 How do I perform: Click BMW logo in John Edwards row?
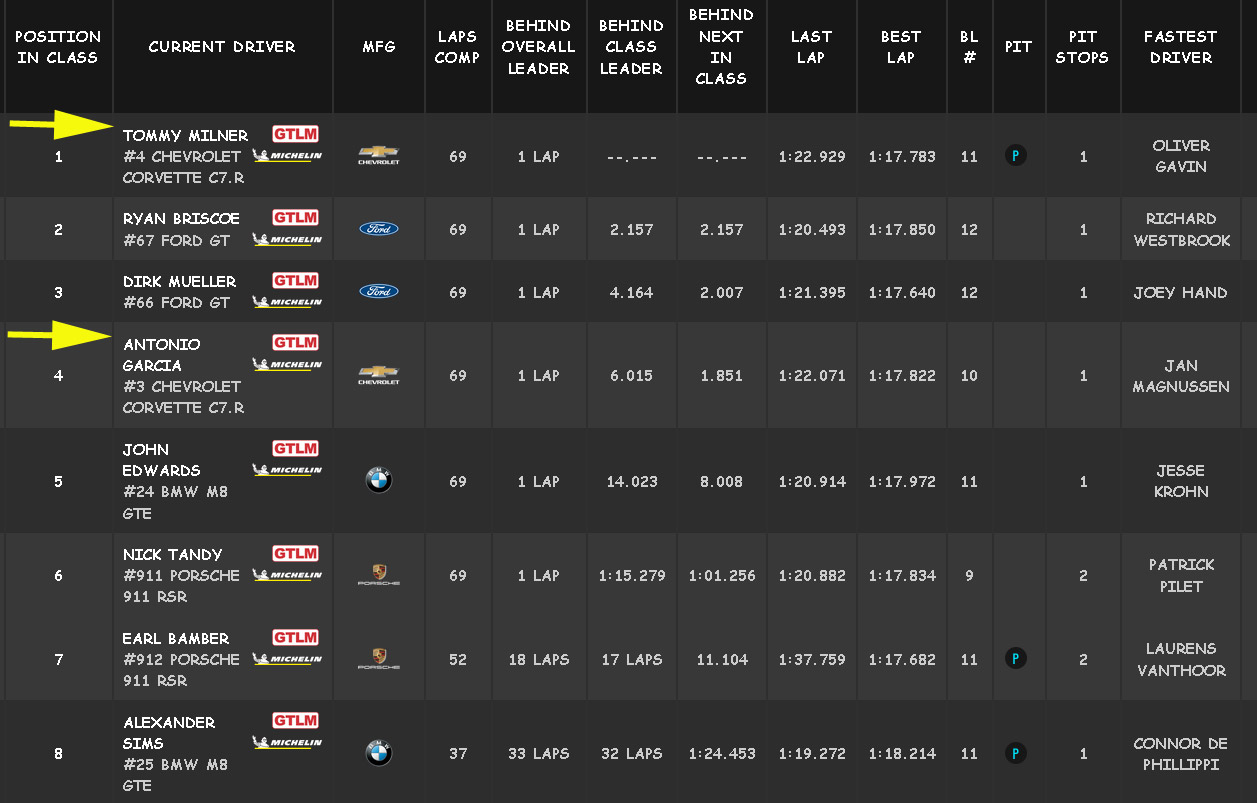pyautogui.click(x=378, y=481)
